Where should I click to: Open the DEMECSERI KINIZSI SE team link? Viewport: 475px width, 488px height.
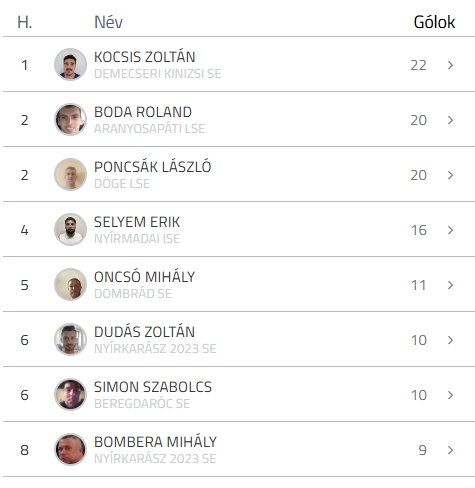click(158, 74)
